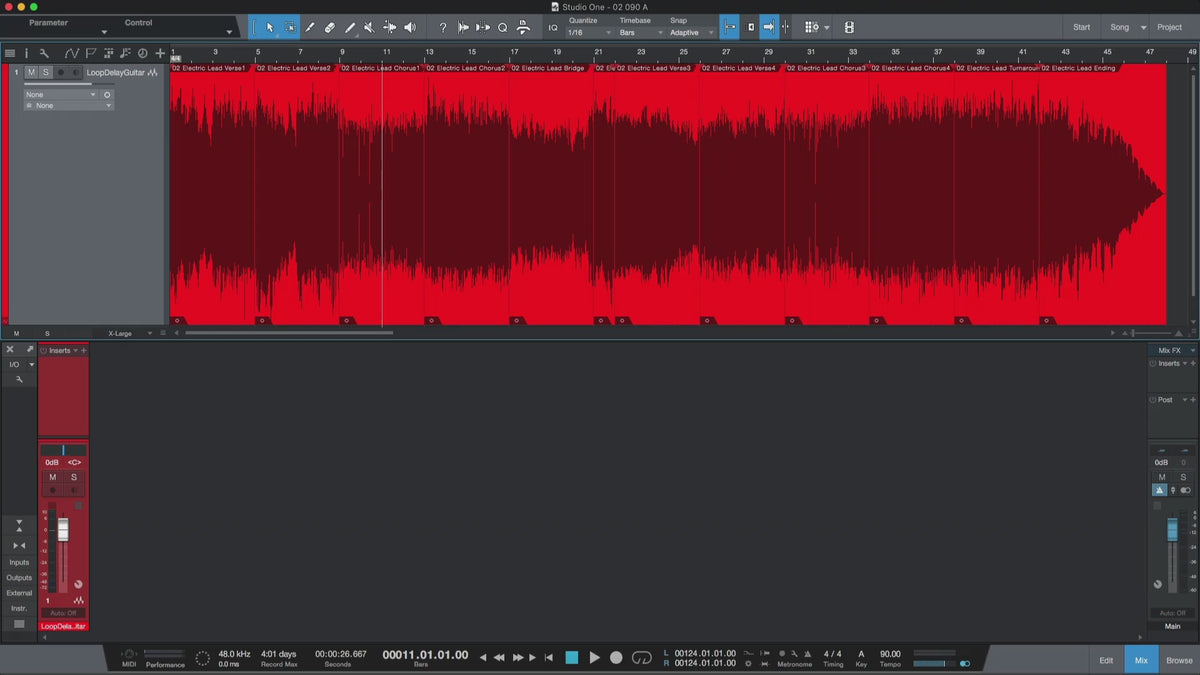The width and height of the screenshot is (1200, 675).
Task: Click the LoopDelayGuitar channel volume fader
Action: (x=63, y=530)
